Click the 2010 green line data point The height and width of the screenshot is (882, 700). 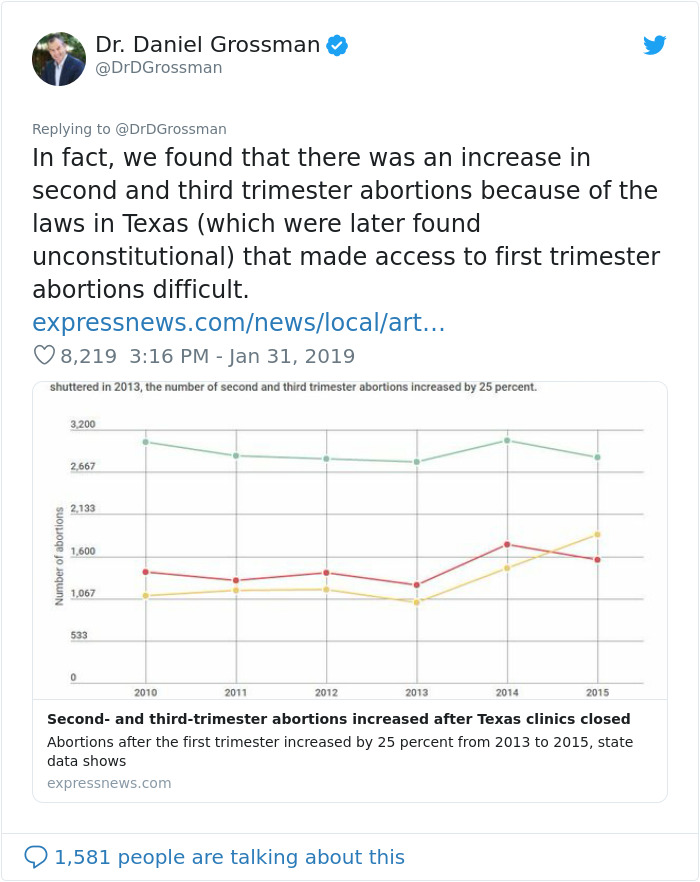(146, 441)
